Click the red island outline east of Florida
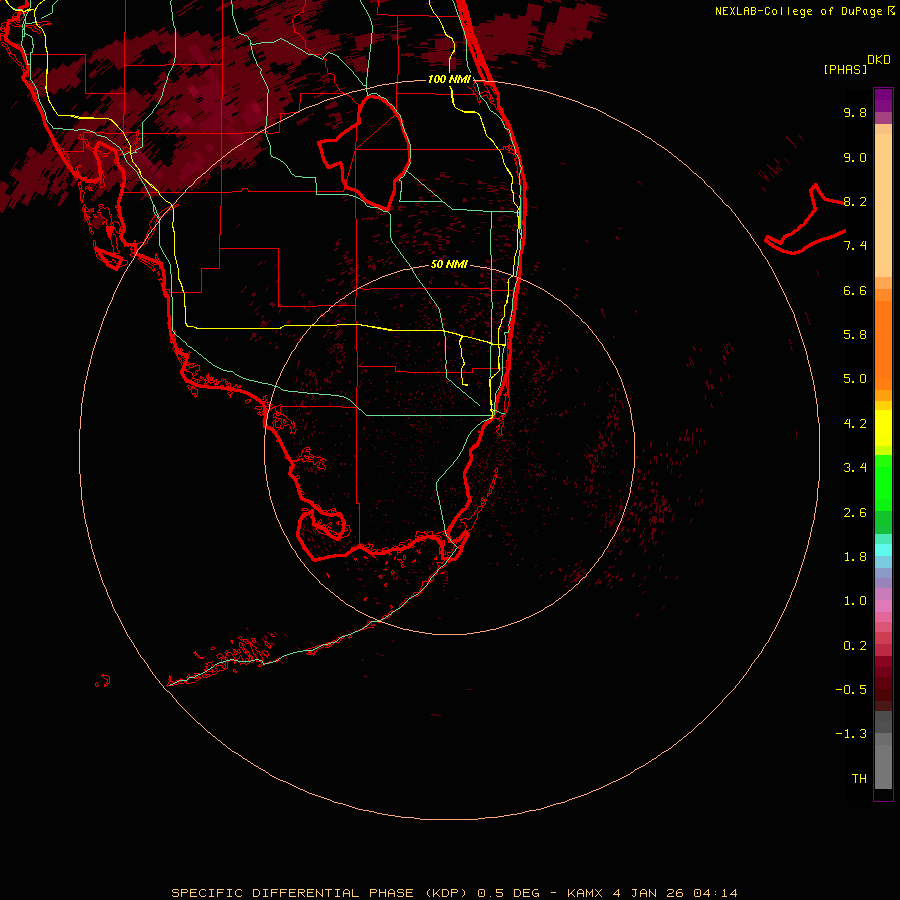The height and width of the screenshot is (900, 900). 805,219
